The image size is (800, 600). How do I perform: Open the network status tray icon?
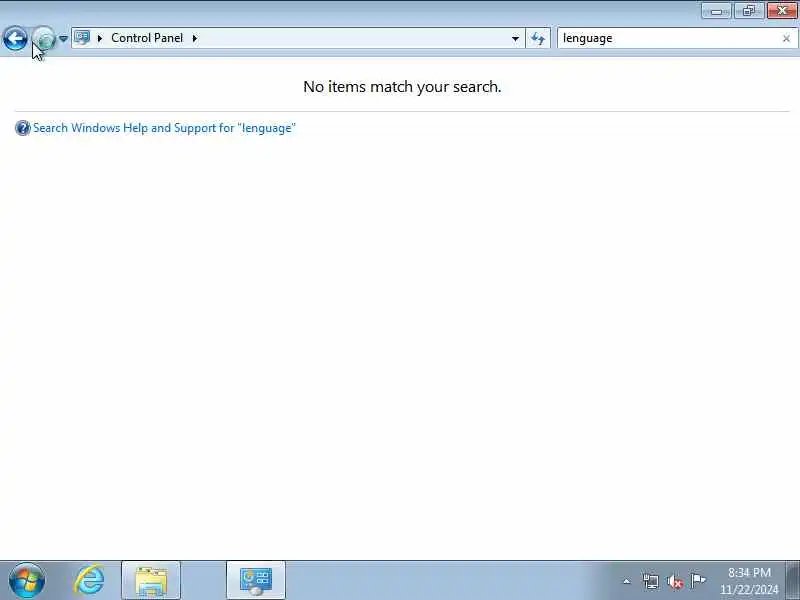tap(651, 581)
